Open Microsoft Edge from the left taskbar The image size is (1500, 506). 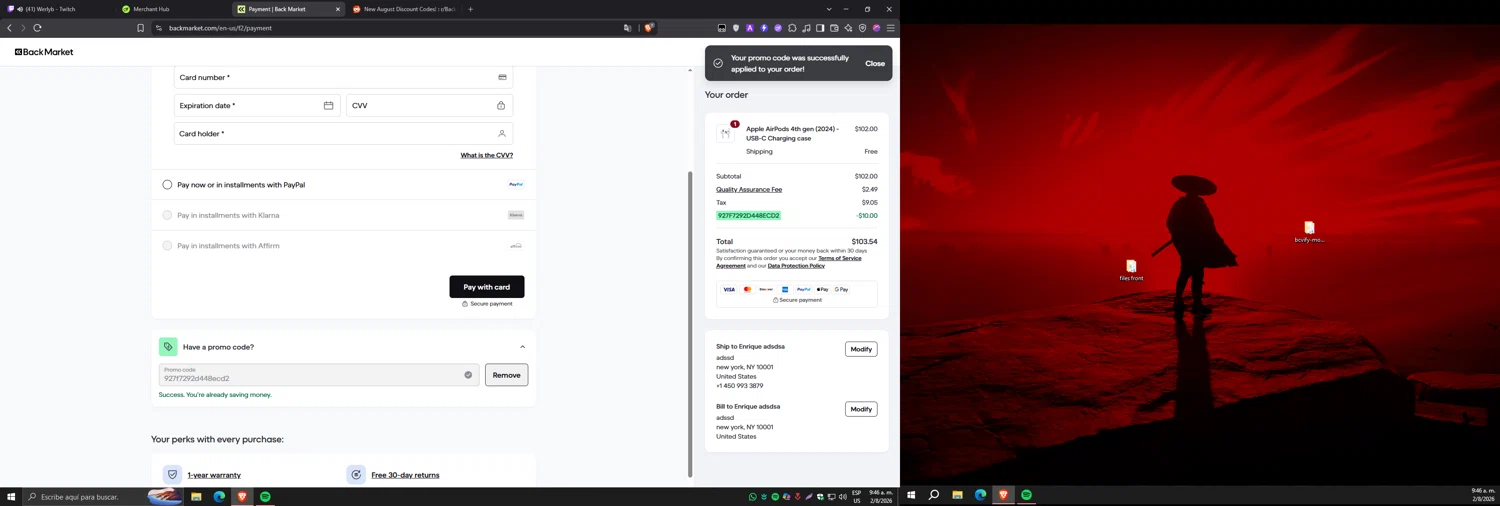[x=219, y=496]
